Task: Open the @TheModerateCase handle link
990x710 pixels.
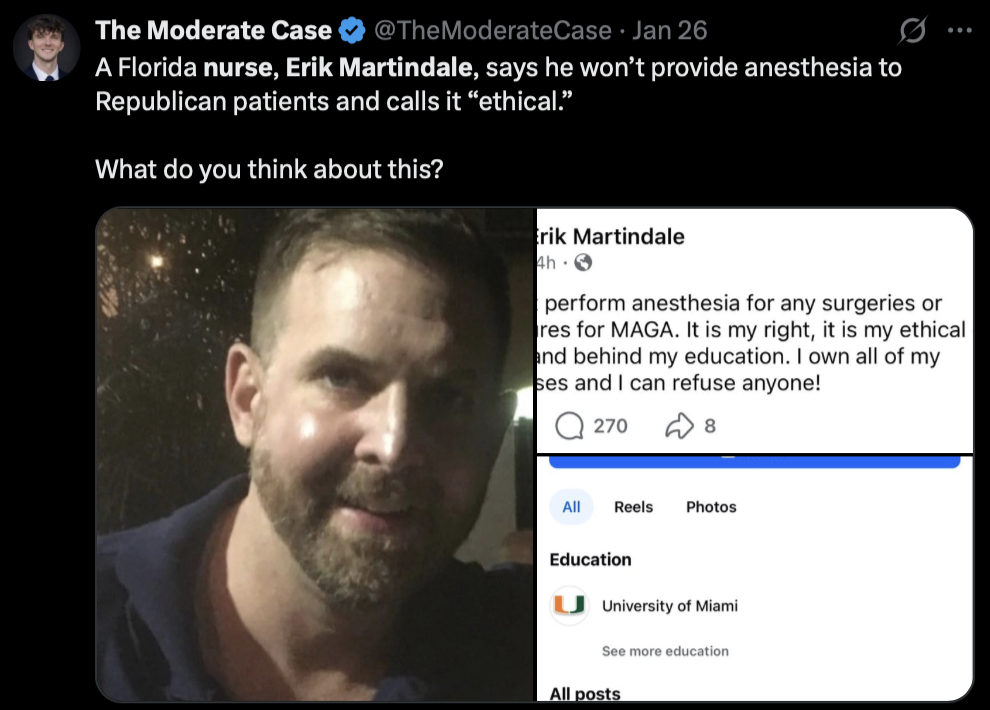Action: coord(492,30)
